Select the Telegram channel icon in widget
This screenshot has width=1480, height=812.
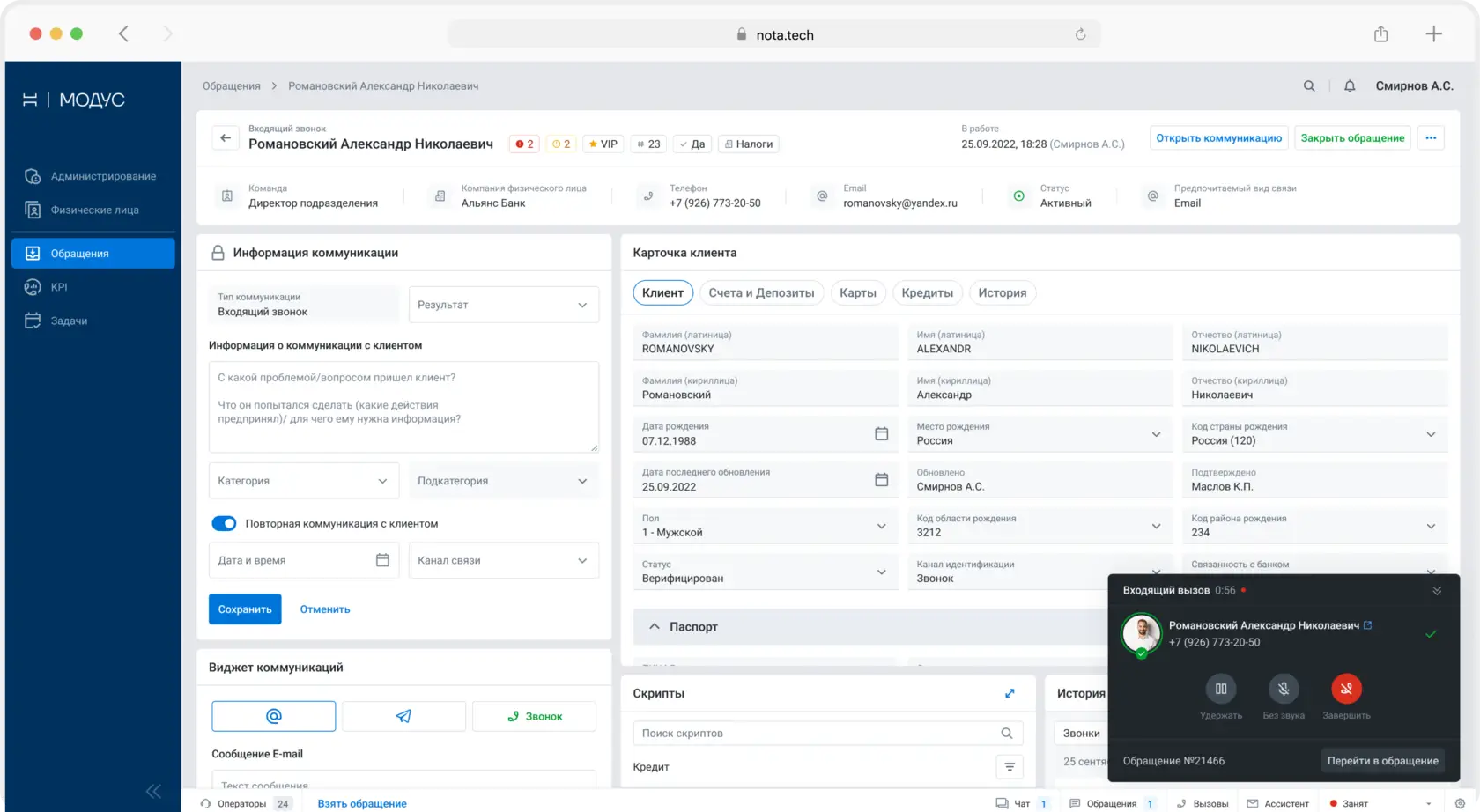point(403,716)
